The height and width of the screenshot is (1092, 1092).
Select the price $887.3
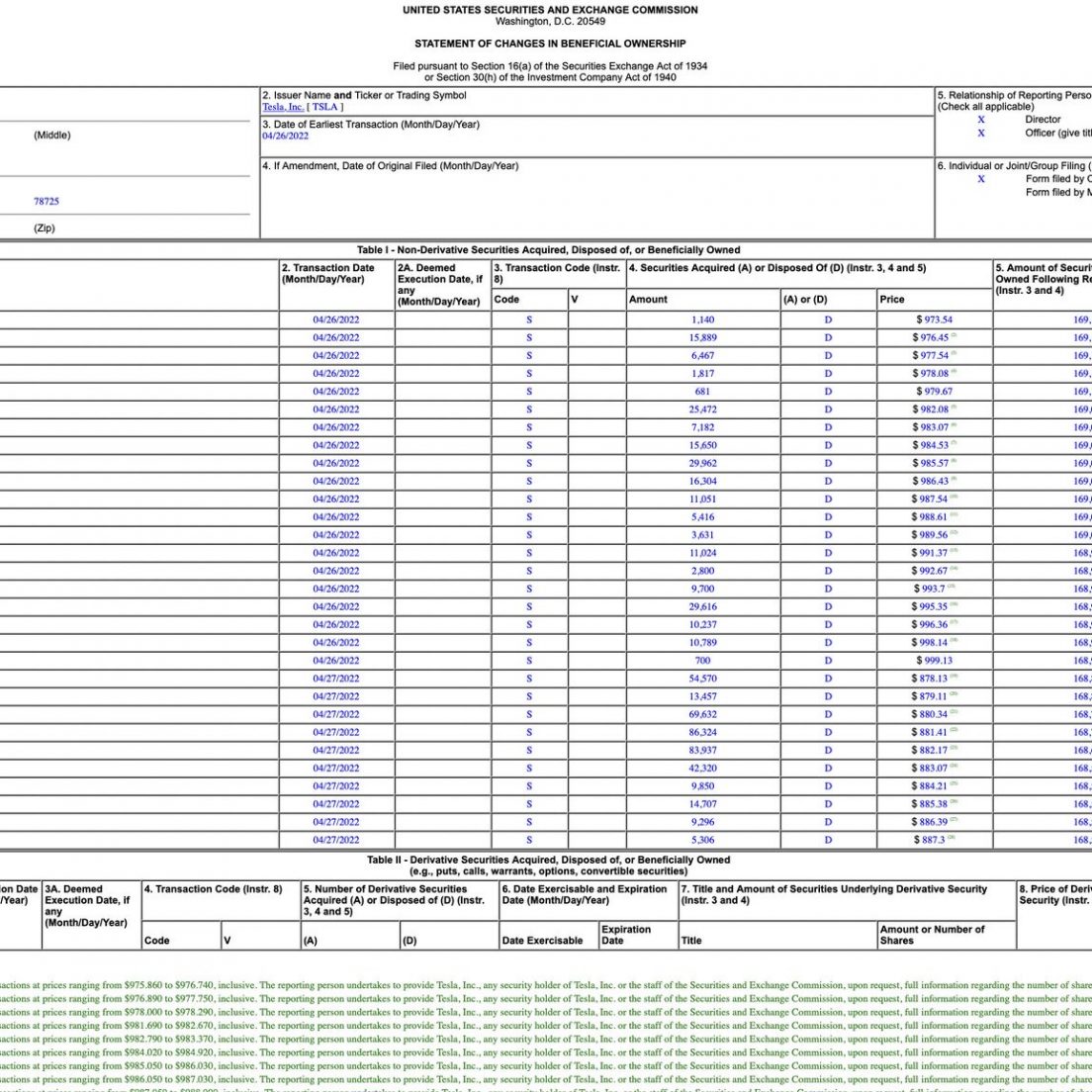[x=930, y=841]
